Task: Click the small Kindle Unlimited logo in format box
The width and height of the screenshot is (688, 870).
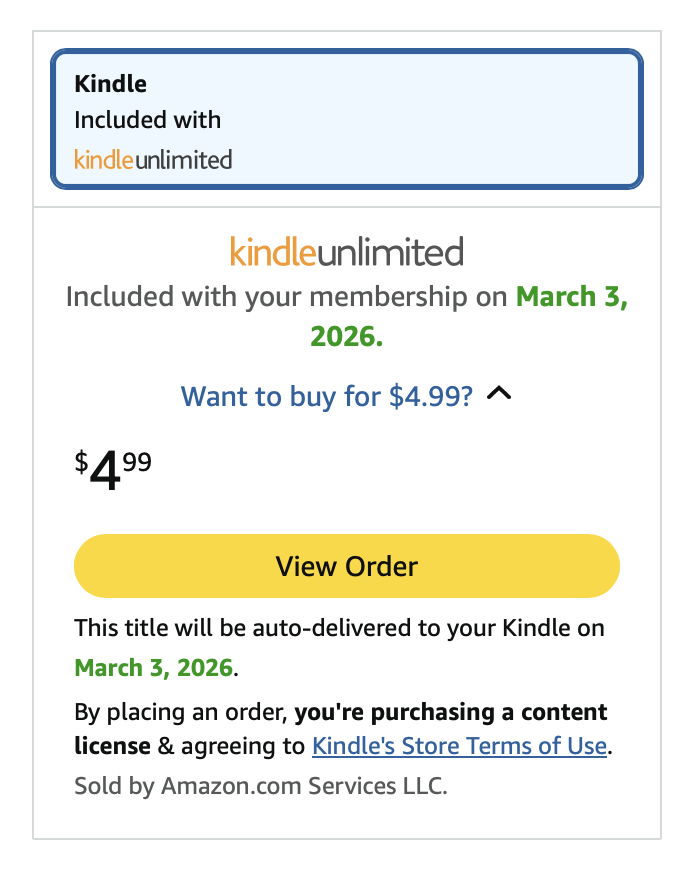Action: [153, 159]
